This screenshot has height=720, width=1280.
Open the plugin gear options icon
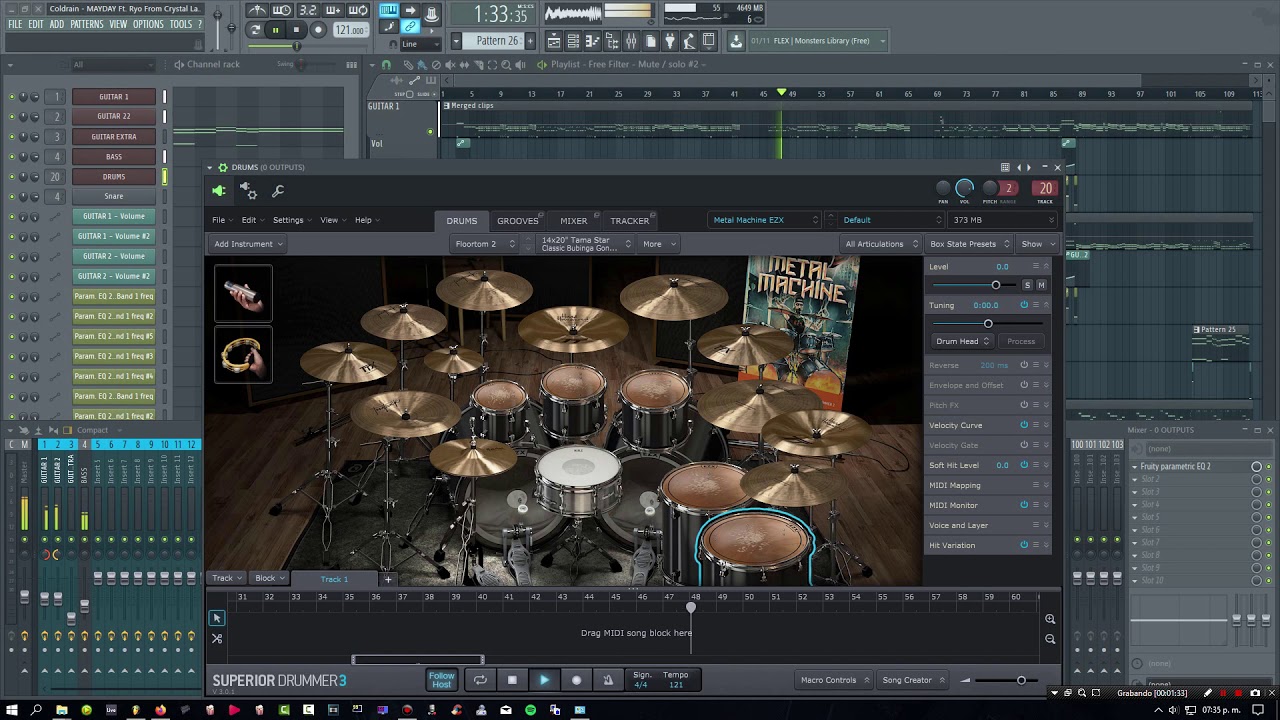pos(249,191)
